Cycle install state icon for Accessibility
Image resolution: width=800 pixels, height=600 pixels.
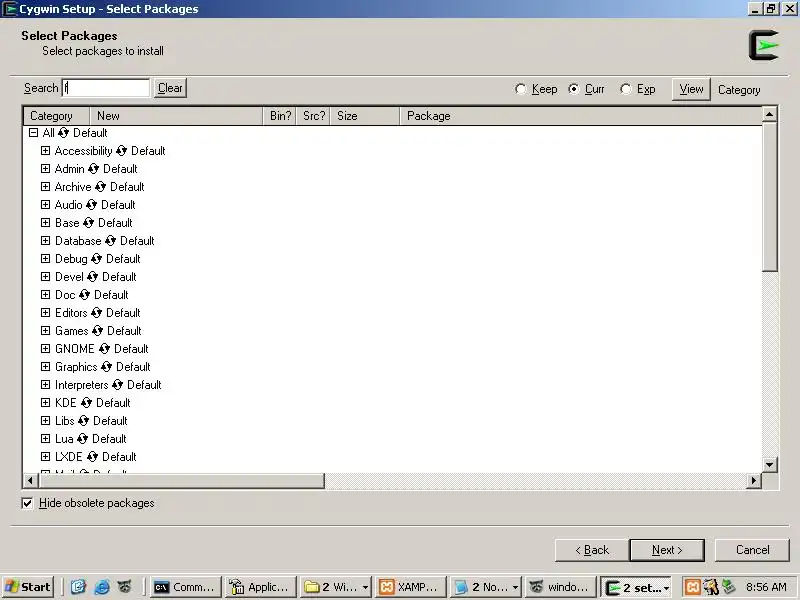click(121, 151)
